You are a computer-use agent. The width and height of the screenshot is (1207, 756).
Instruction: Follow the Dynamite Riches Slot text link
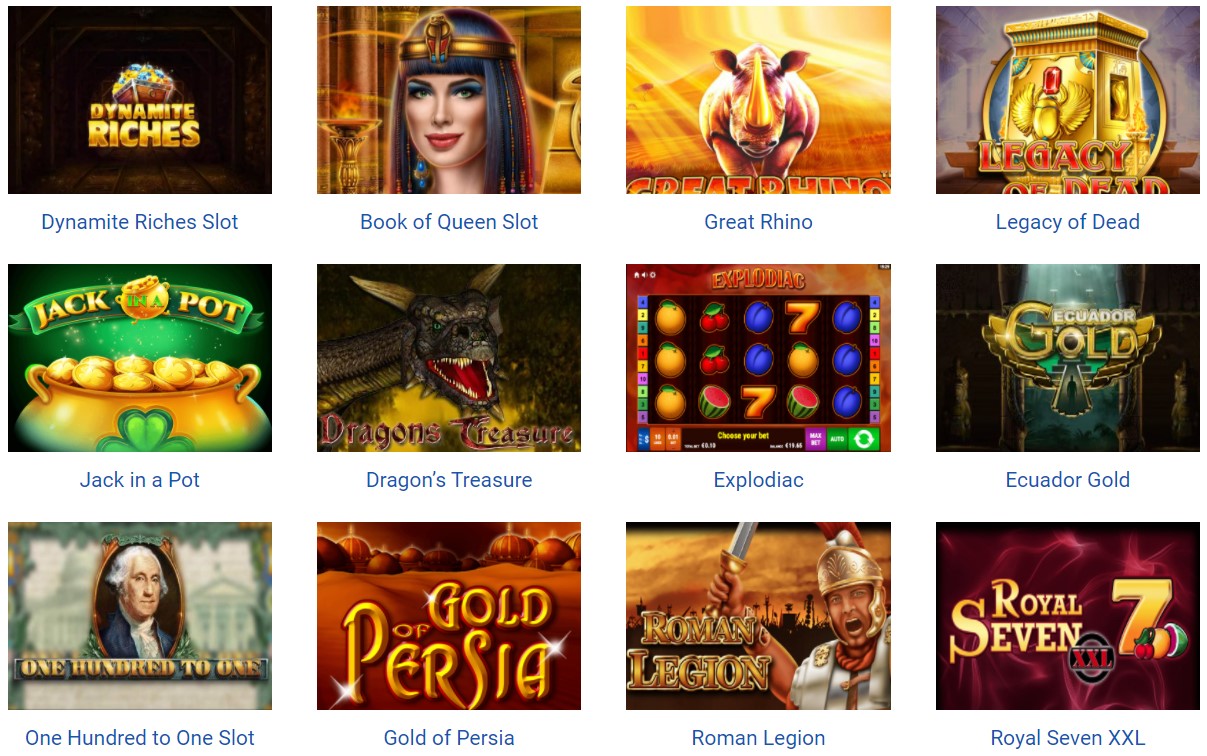point(140,222)
